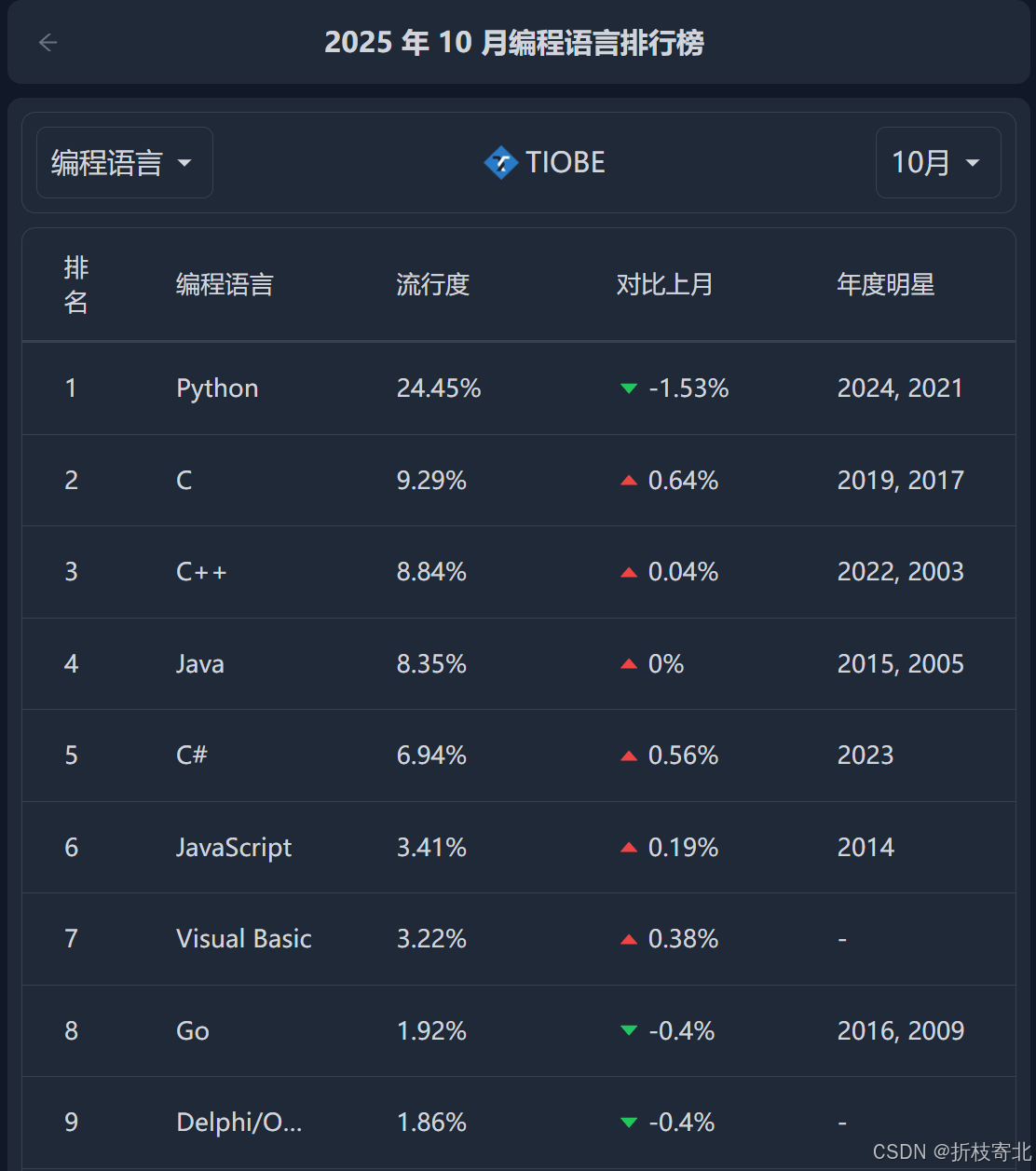Viewport: 1036px width, 1171px height.
Task: Click the 0.56% change value
Action: click(683, 756)
